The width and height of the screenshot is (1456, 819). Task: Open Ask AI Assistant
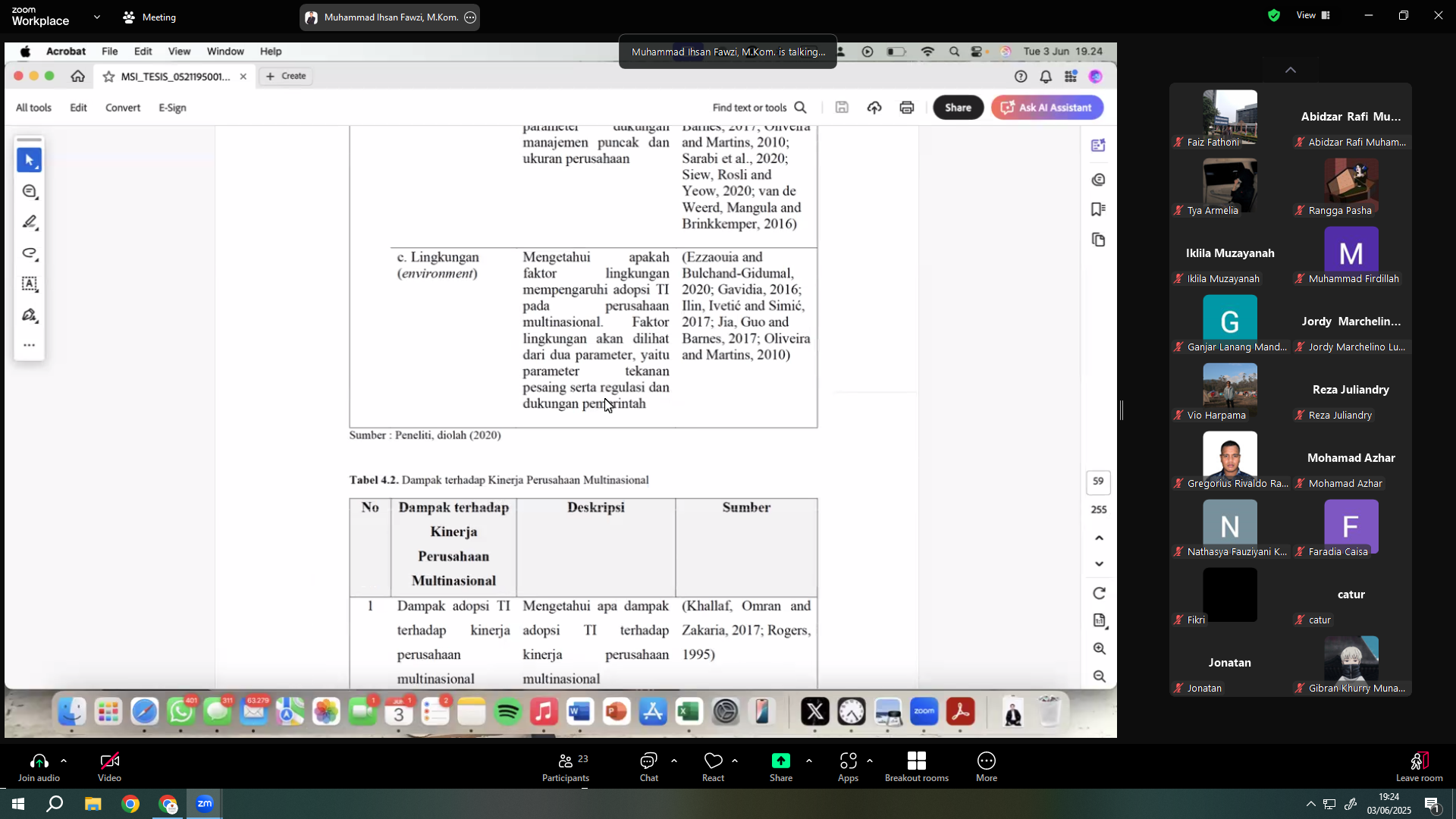tap(1046, 108)
